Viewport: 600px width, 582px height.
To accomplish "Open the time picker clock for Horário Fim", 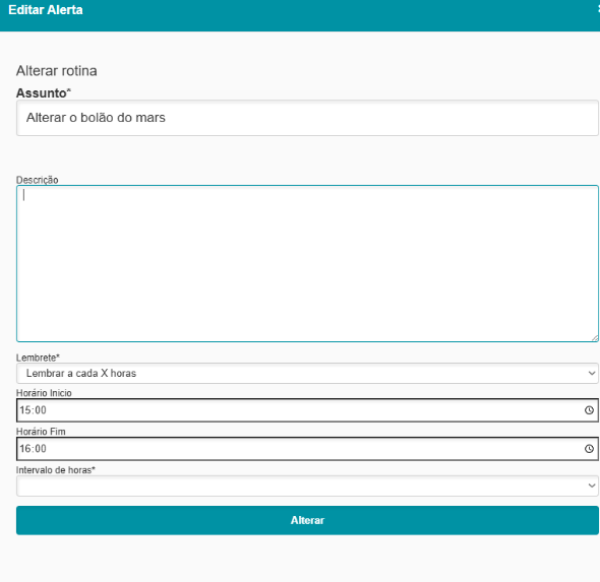I will [589, 449].
